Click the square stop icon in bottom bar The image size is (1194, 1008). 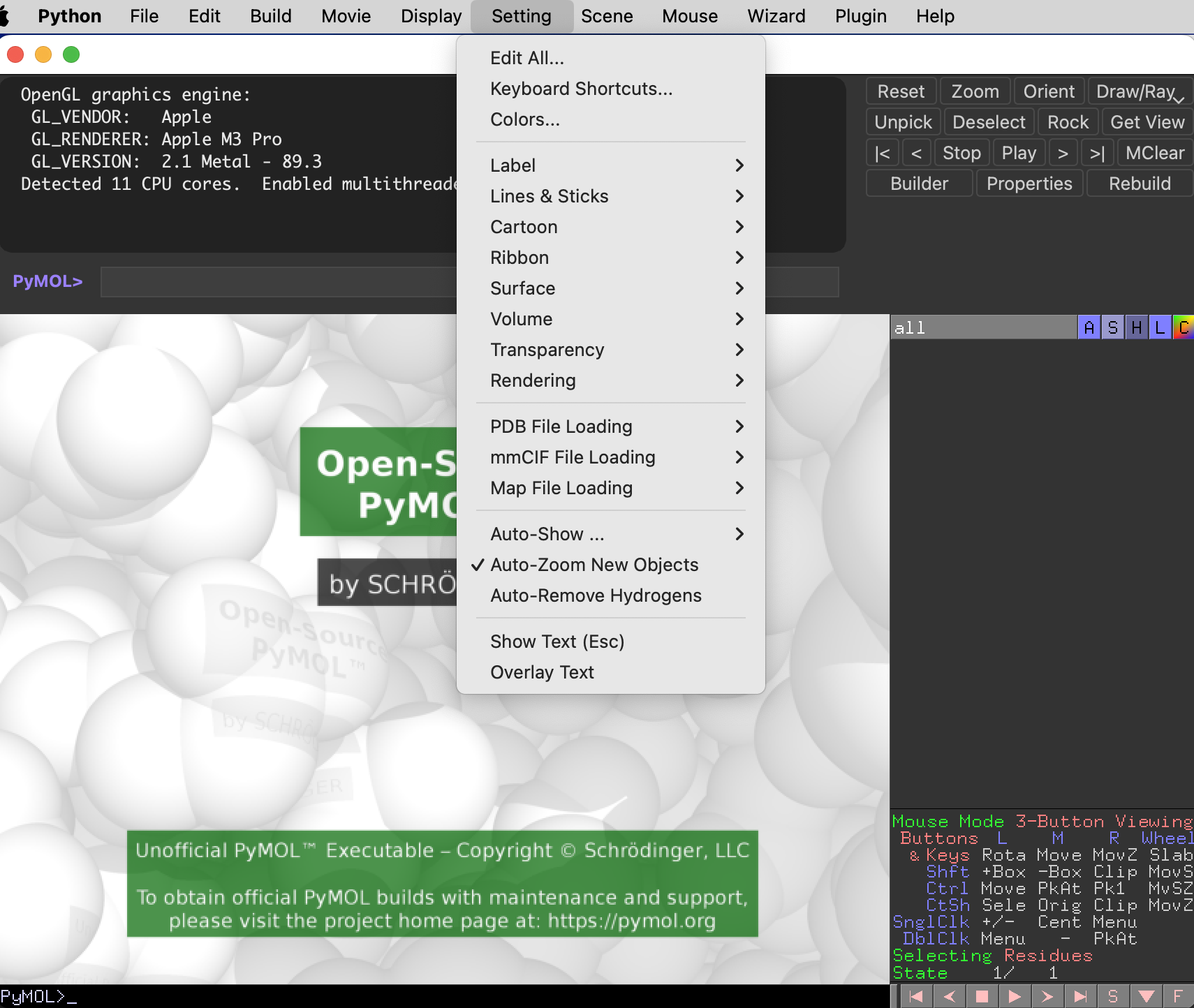tap(982, 996)
